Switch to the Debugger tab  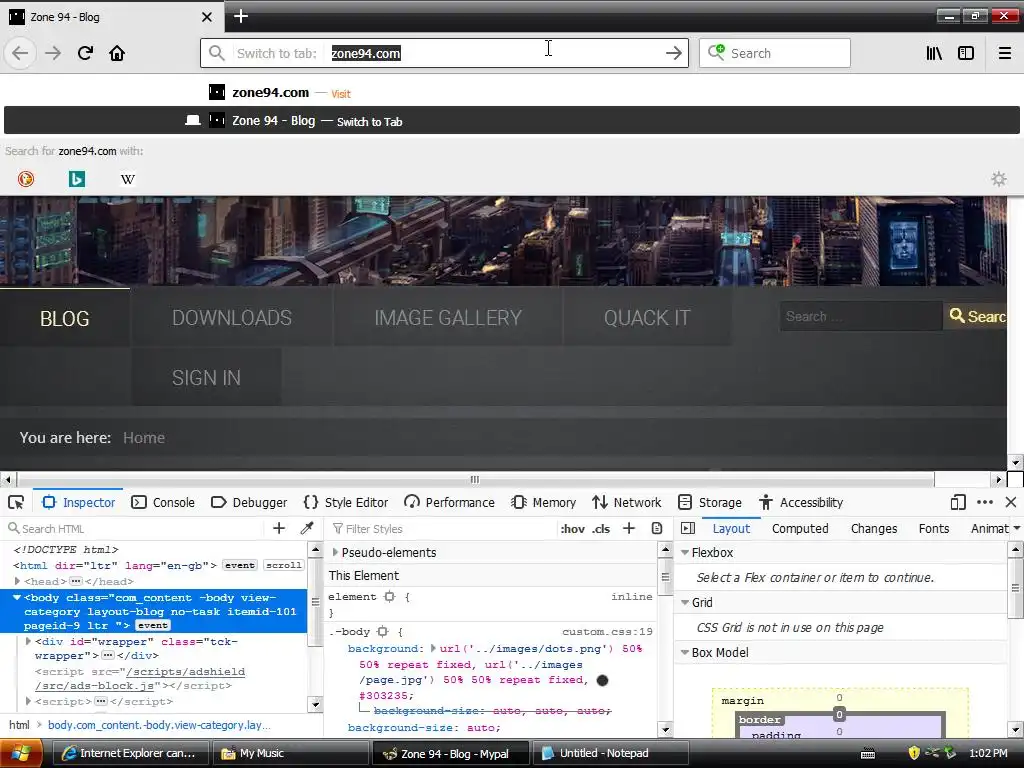click(x=249, y=502)
